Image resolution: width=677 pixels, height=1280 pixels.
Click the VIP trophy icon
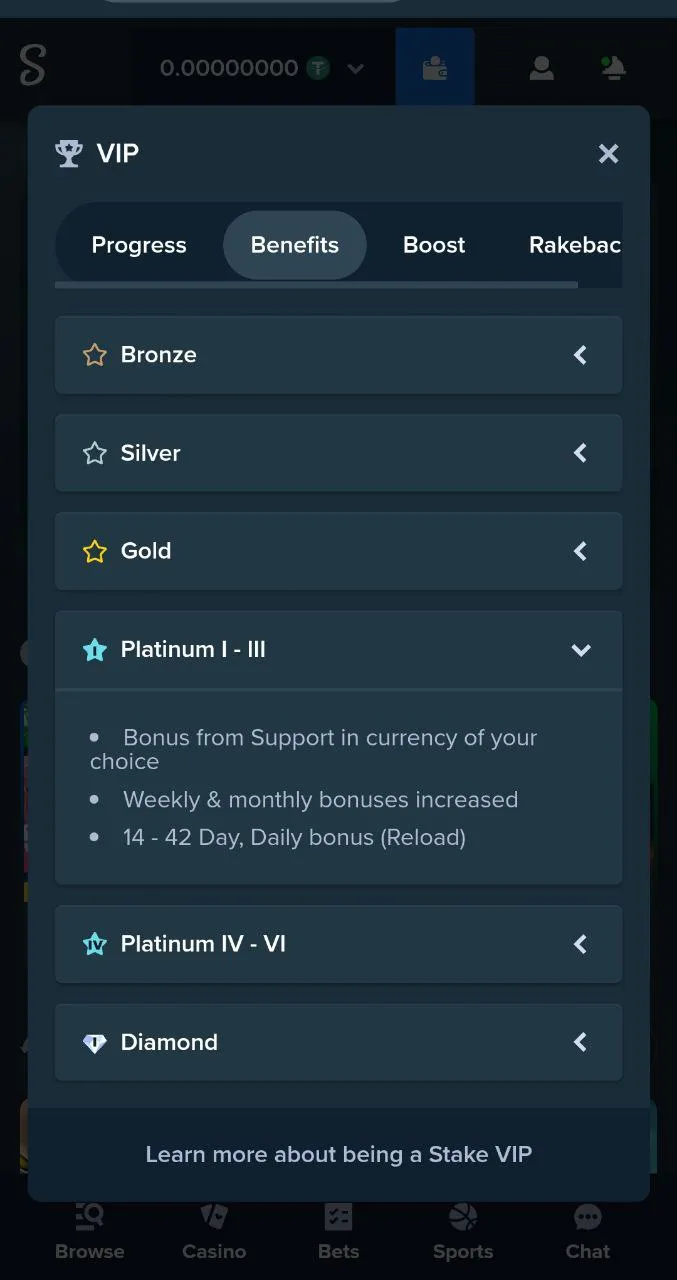click(69, 154)
